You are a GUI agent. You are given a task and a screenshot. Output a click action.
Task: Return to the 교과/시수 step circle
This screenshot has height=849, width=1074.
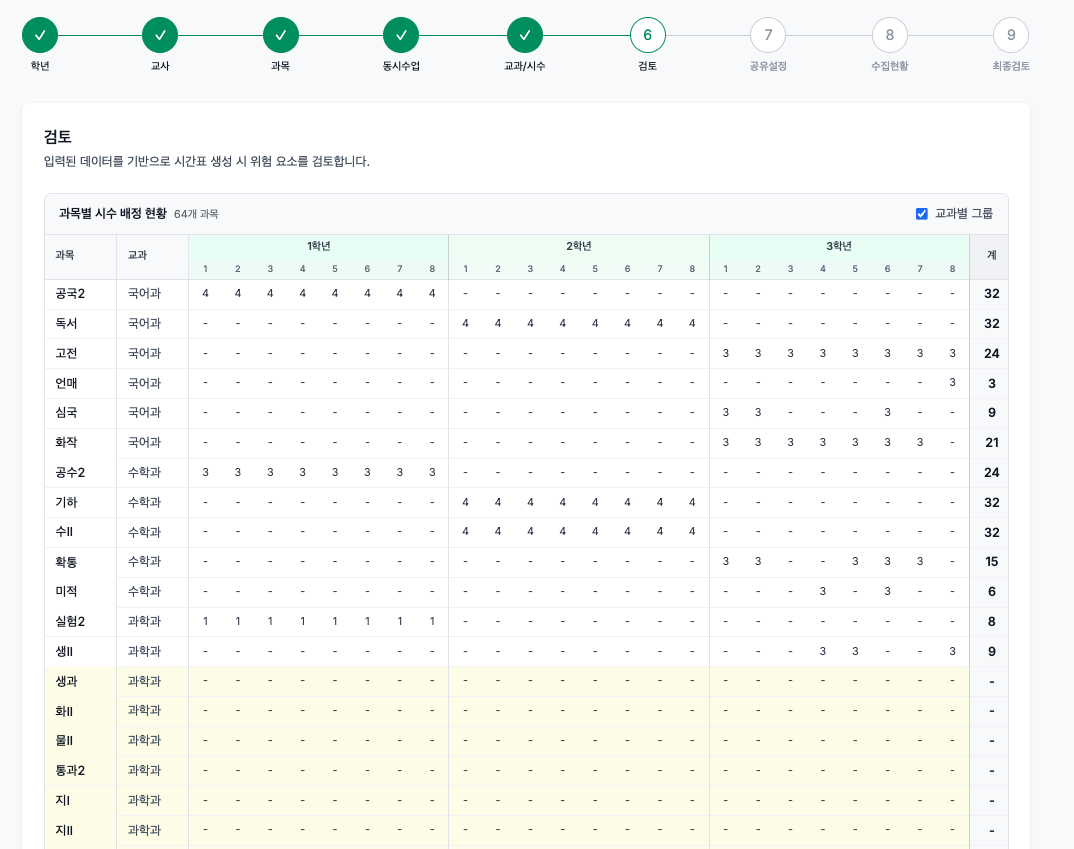pyautogui.click(x=525, y=35)
